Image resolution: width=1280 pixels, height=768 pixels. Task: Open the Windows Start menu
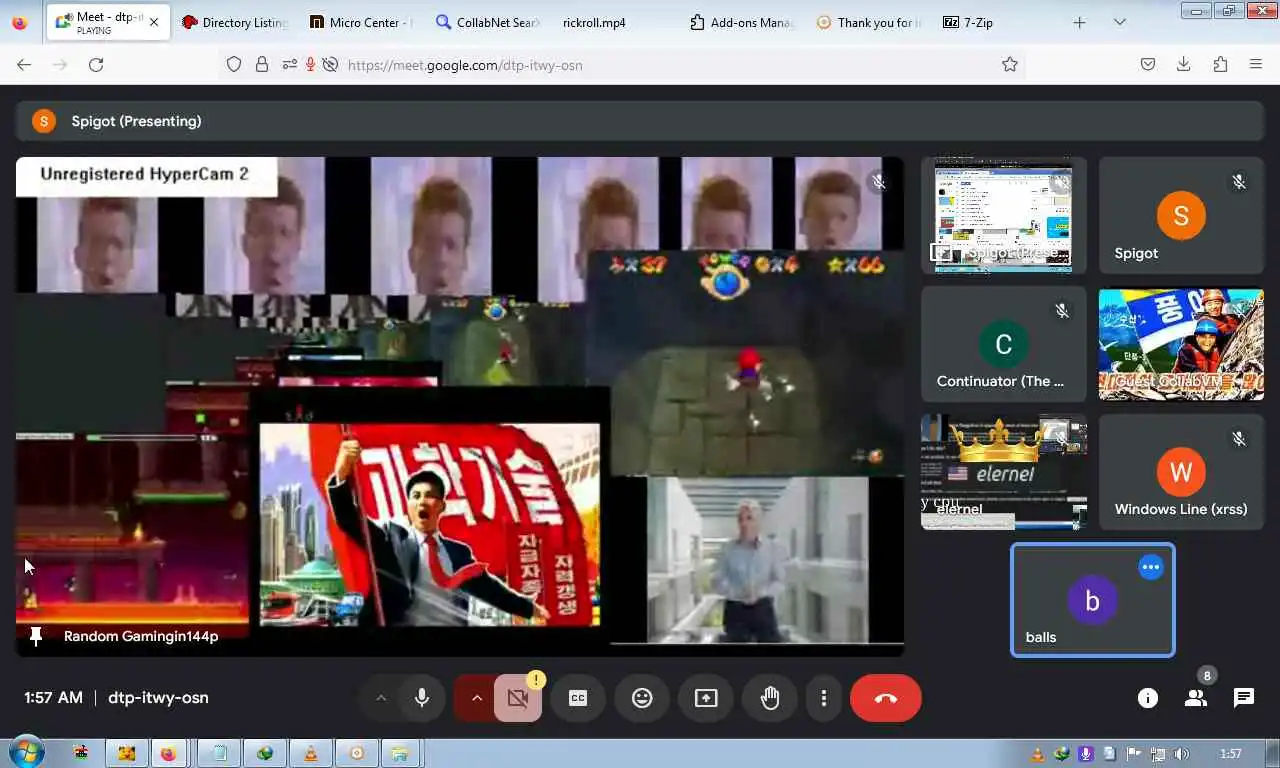tap(25, 752)
